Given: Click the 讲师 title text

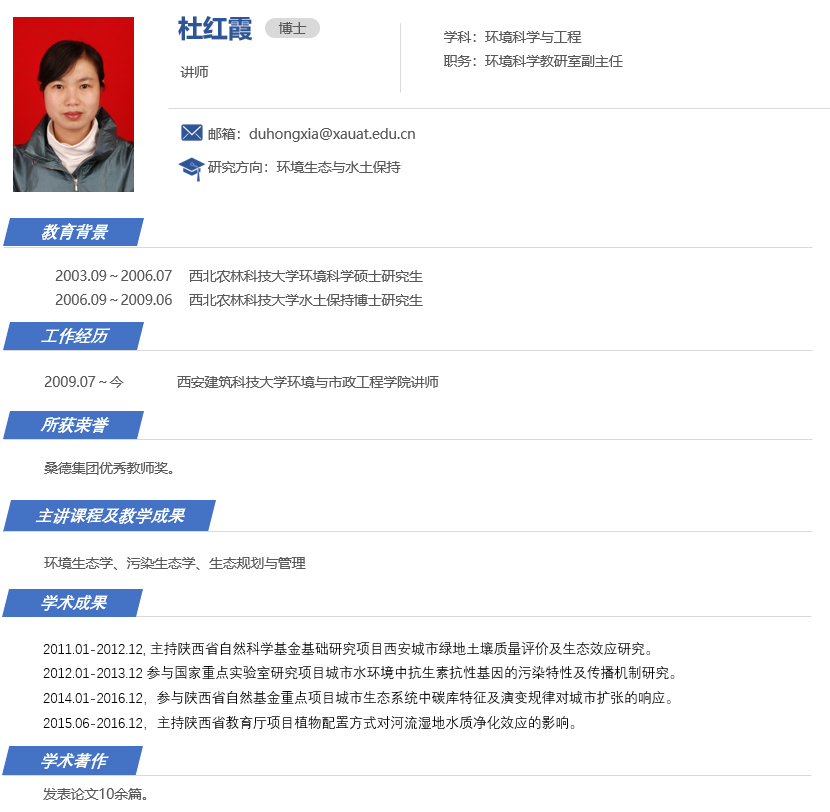Looking at the screenshot, I should 194,72.
